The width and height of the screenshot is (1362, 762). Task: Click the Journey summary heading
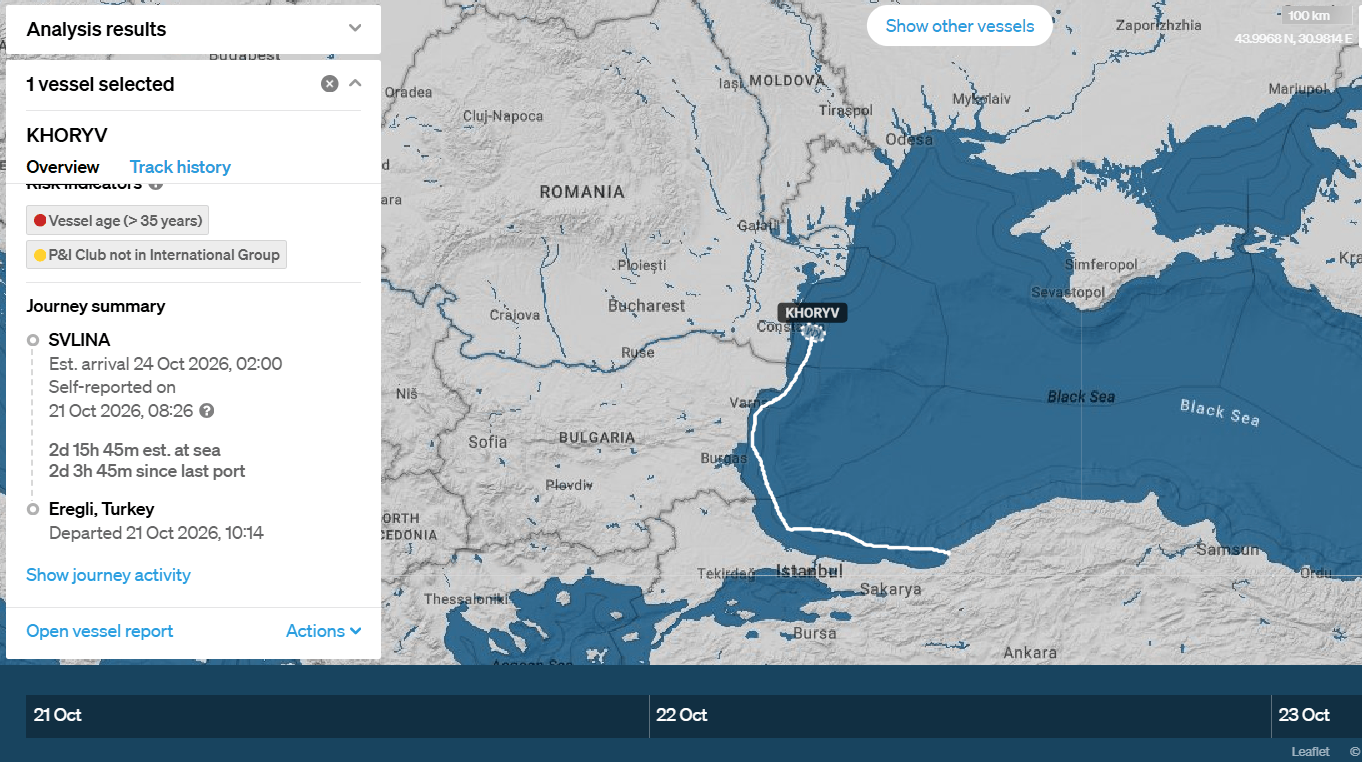[96, 306]
